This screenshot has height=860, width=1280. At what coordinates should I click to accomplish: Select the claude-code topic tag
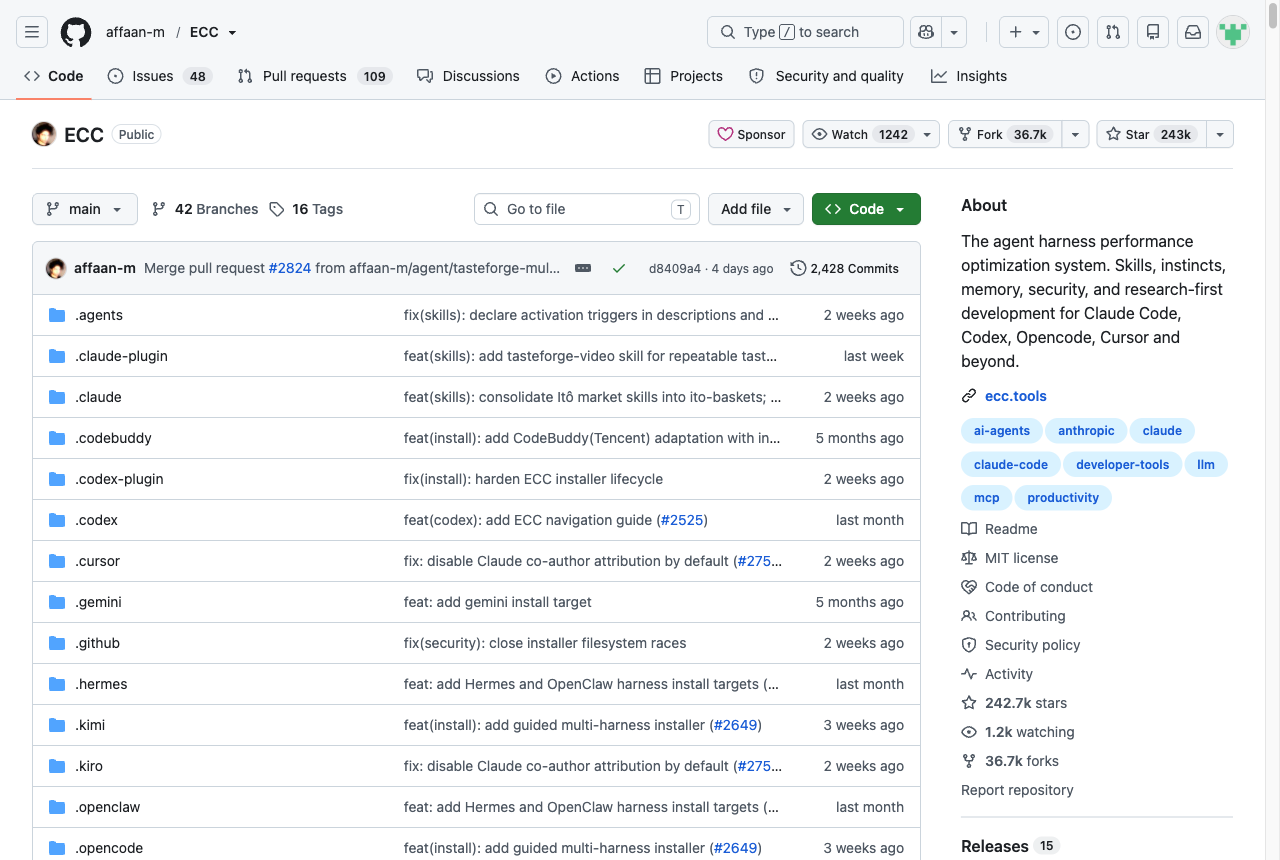1011,464
